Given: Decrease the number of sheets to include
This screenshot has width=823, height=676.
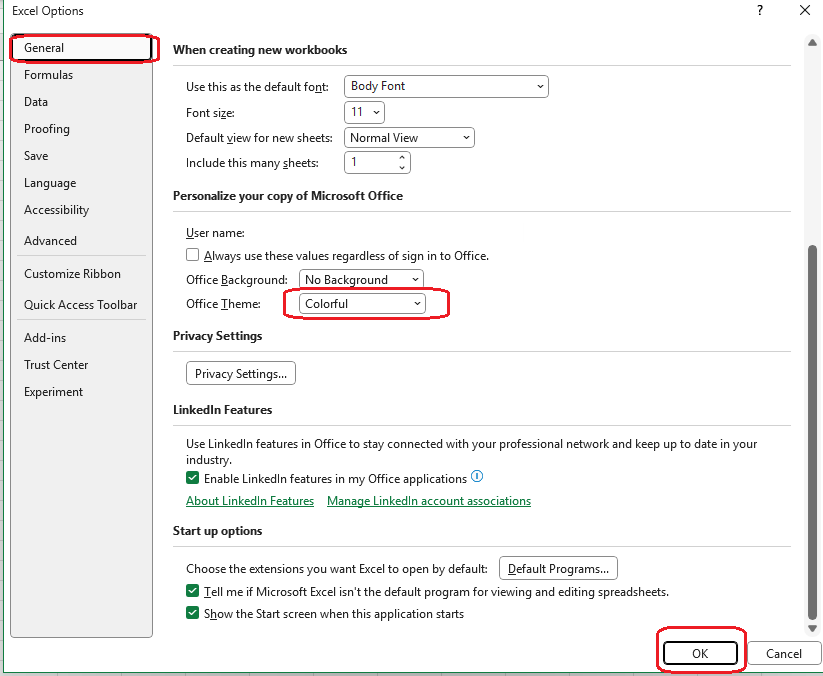Looking at the screenshot, I should pyautogui.click(x=402, y=167).
